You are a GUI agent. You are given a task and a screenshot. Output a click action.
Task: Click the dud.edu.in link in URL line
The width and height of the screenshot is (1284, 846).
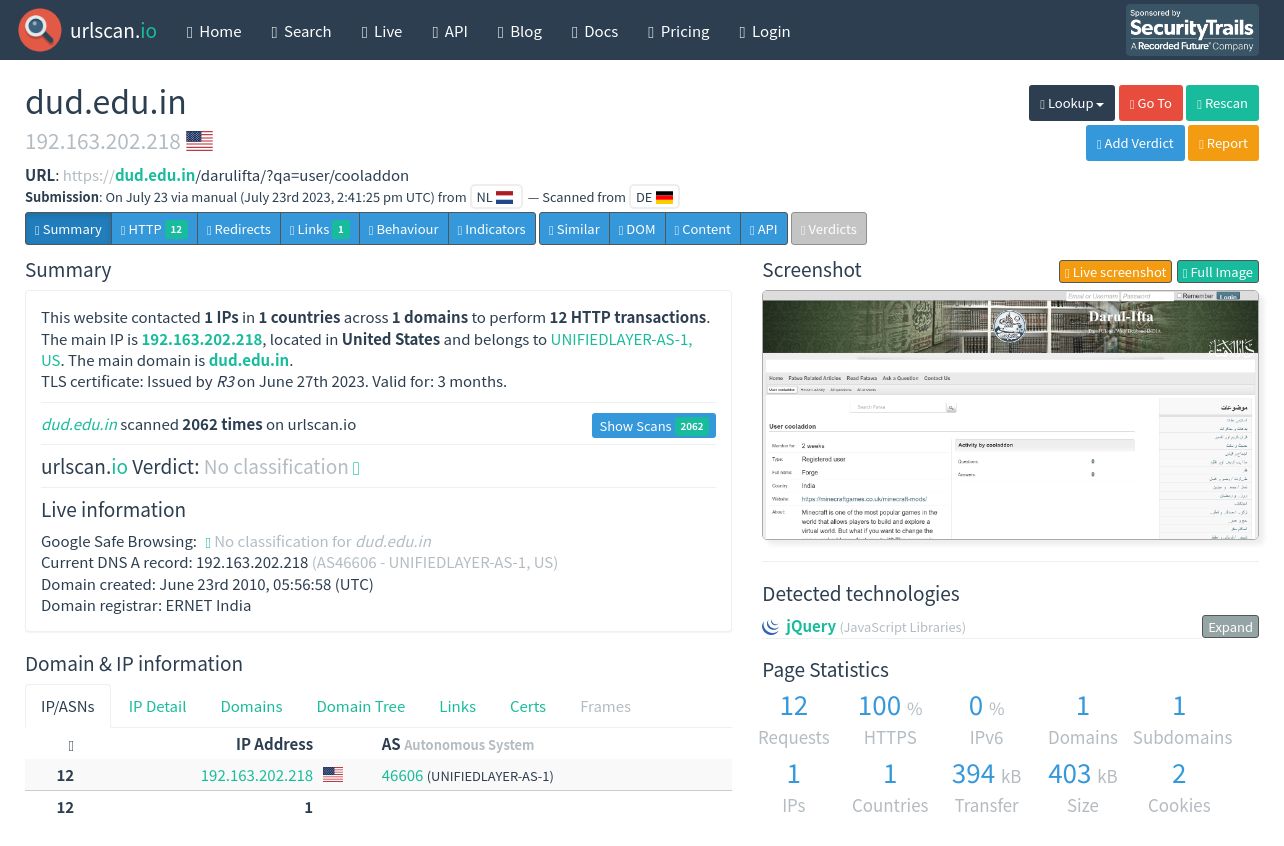point(155,175)
